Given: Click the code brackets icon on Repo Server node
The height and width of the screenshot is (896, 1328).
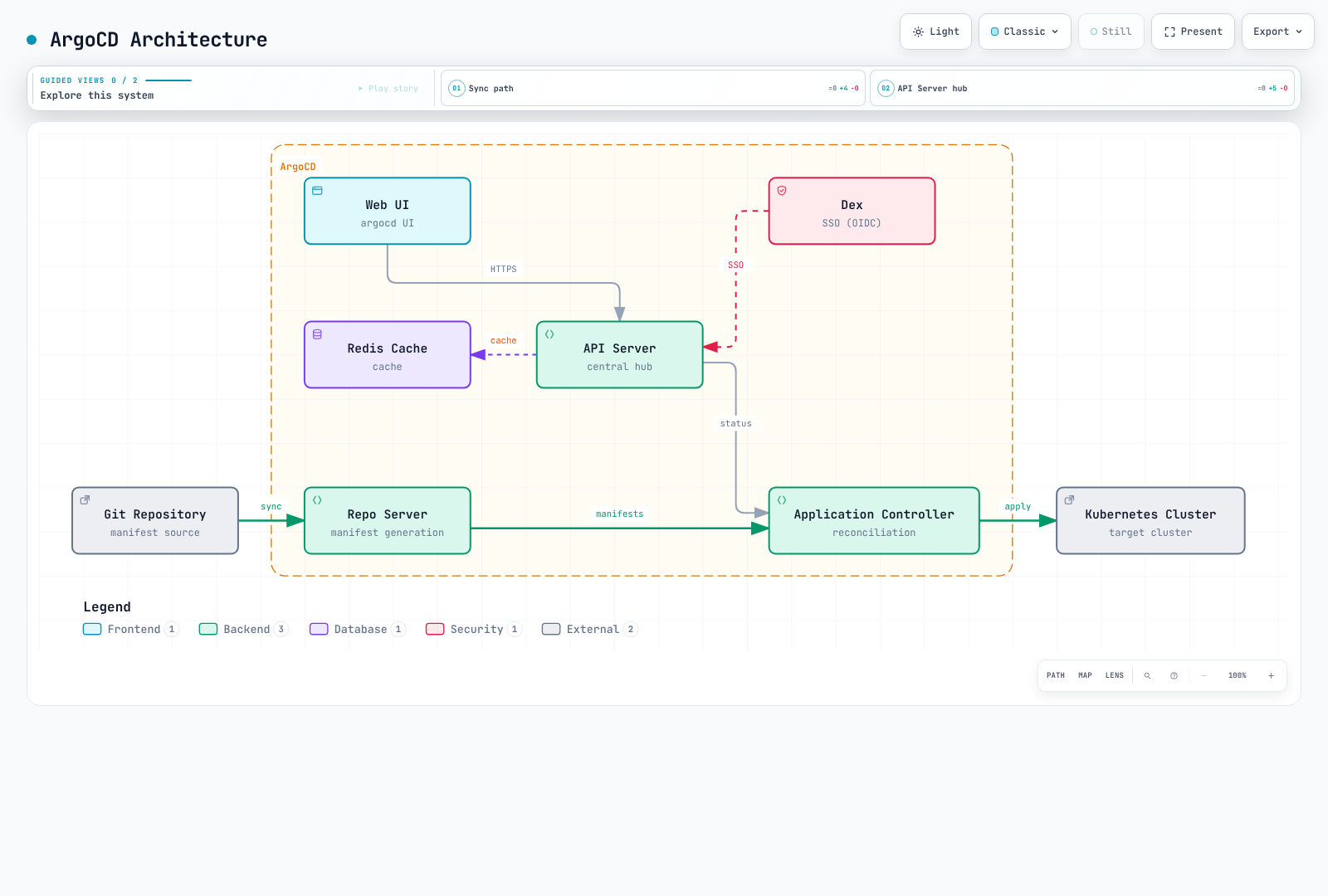Looking at the screenshot, I should click(317, 500).
